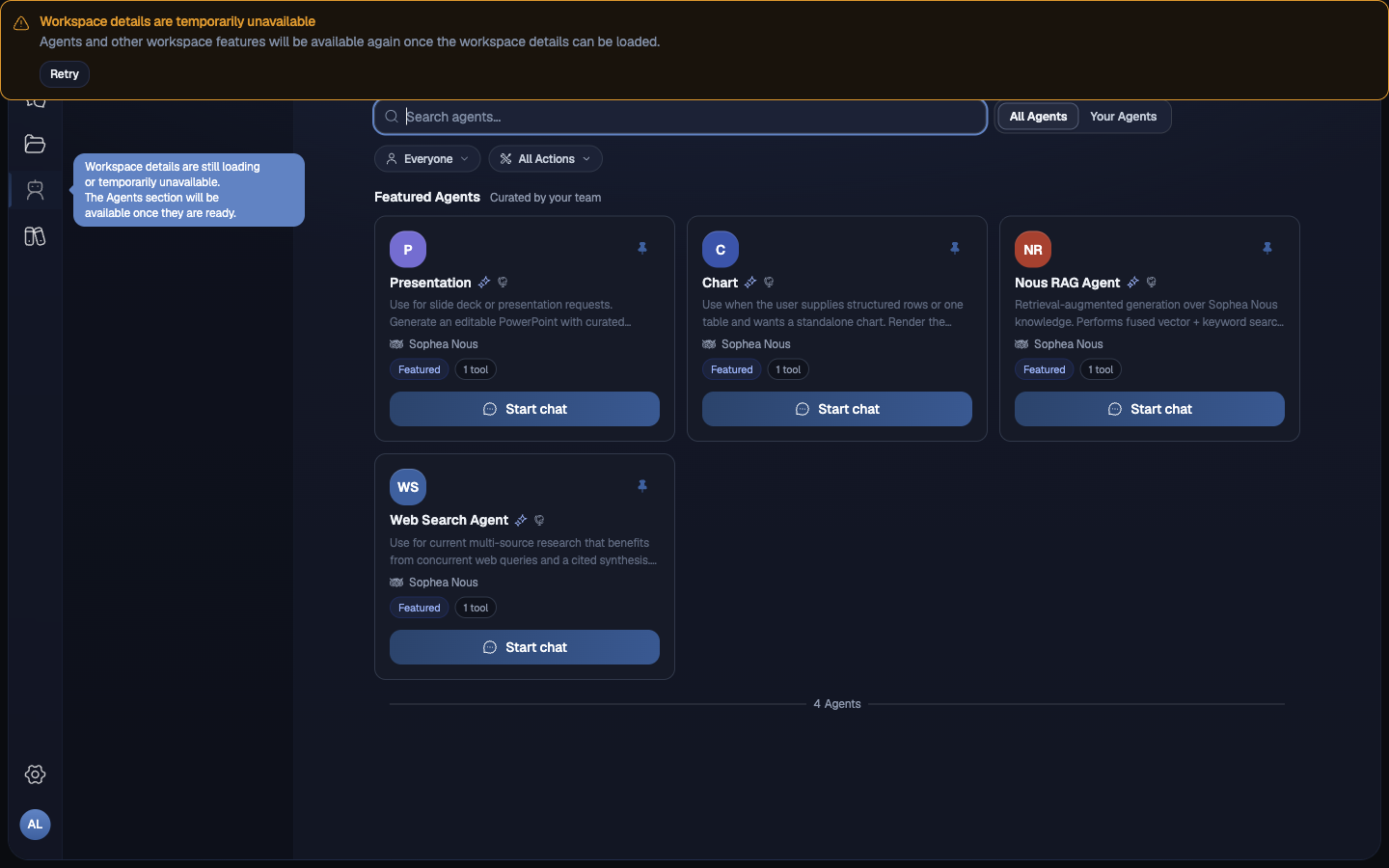Click the pin icon on Chart card

[x=955, y=248]
